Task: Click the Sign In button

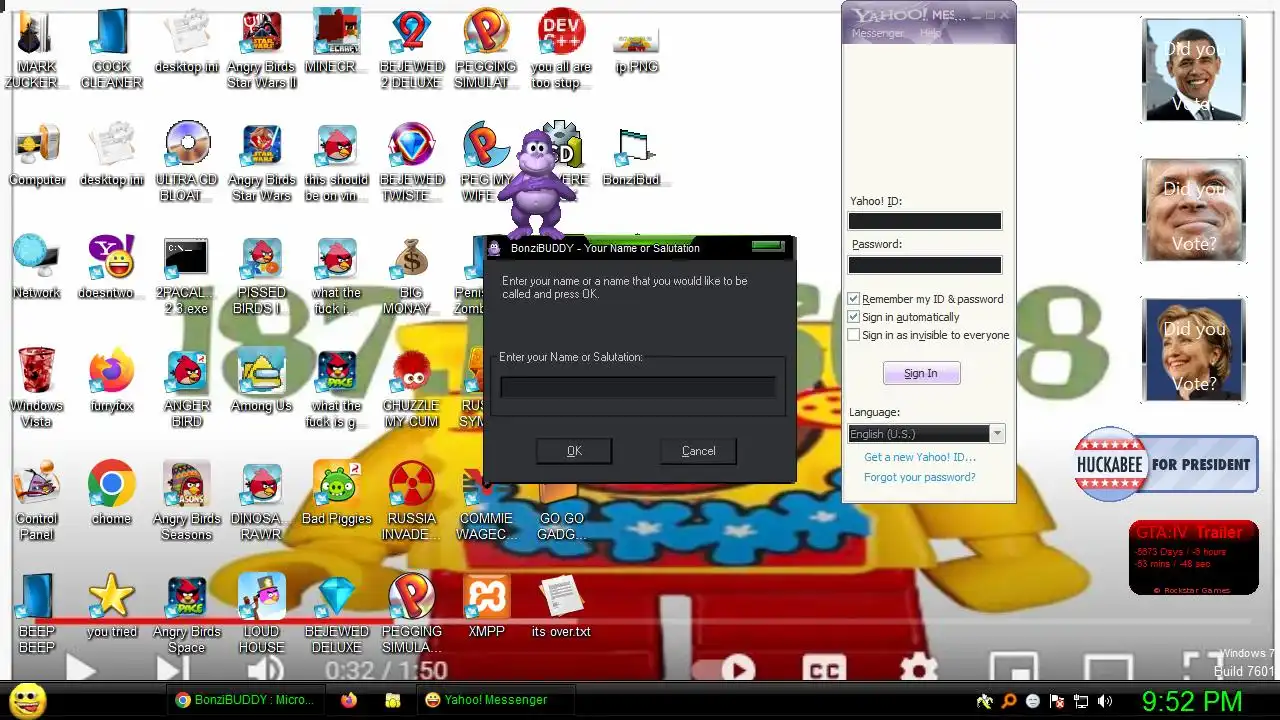Action: click(x=921, y=373)
